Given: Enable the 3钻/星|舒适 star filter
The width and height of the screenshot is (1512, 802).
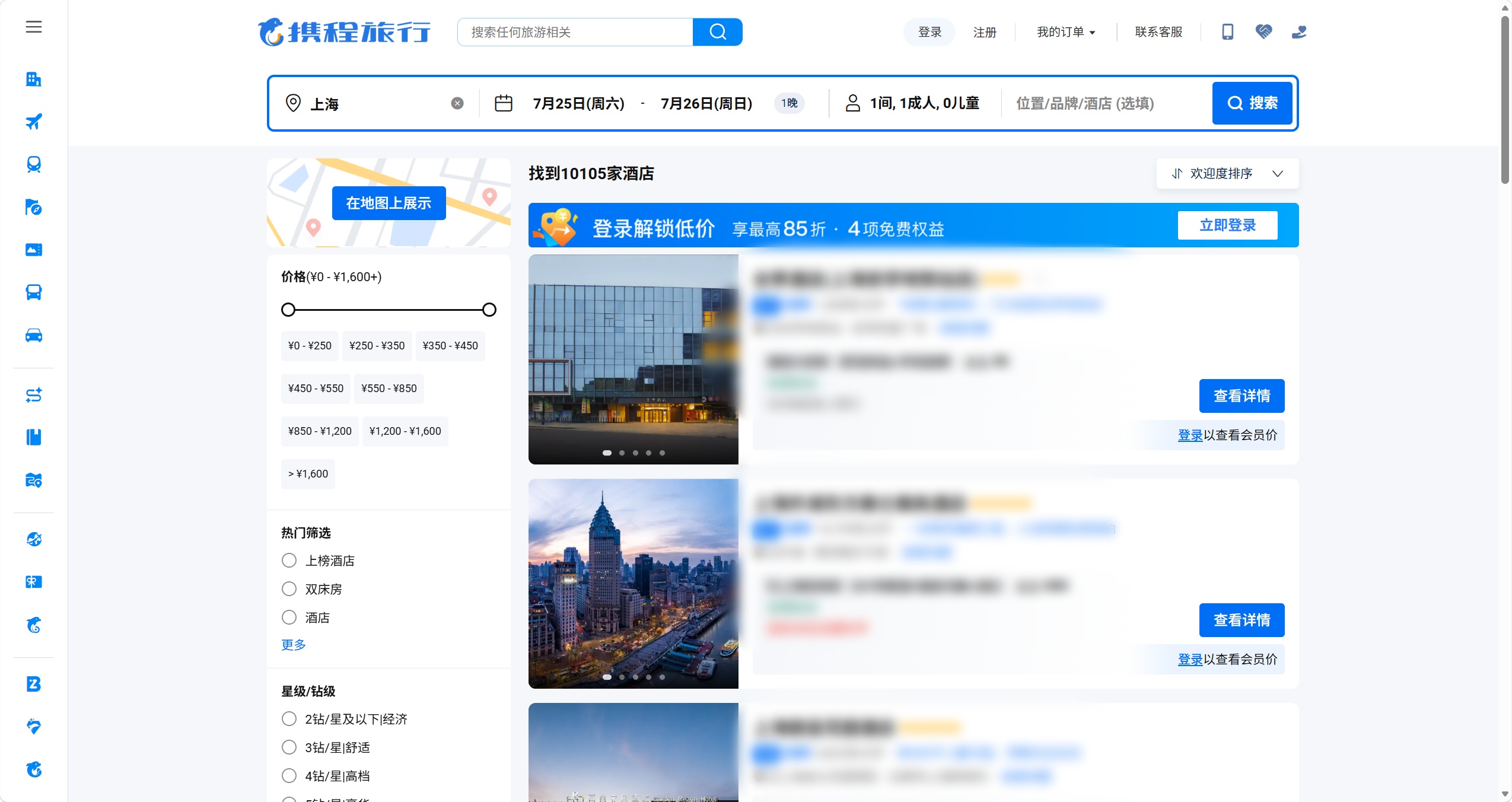Looking at the screenshot, I should click(326, 747).
